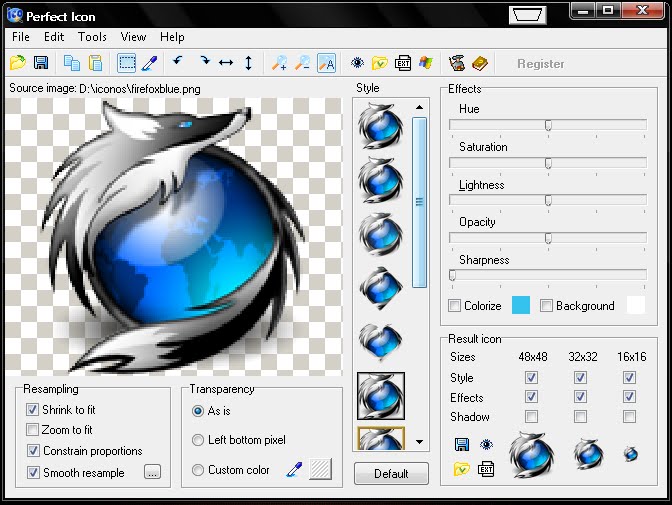Click the Opacity slider
Screen dimensions: 672x505
[548, 237]
